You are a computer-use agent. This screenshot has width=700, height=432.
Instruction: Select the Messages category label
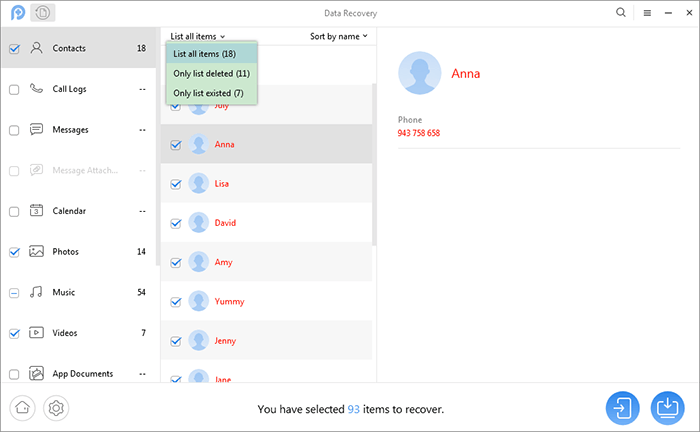(x=71, y=130)
